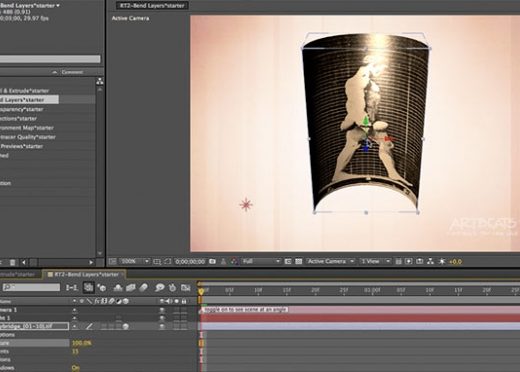
Task: Click the lock column header icon
Action: 184,301
